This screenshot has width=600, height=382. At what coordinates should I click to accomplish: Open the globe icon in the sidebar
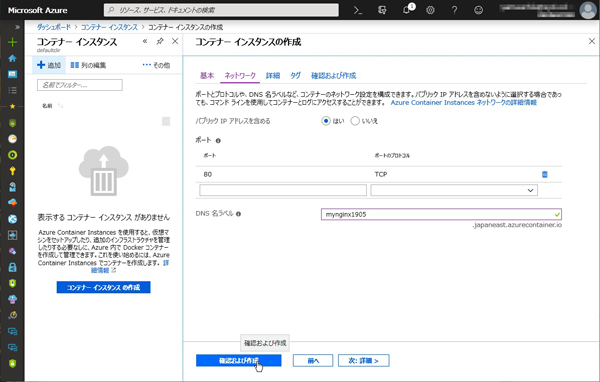pyautogui.click(x=13, y=219)
